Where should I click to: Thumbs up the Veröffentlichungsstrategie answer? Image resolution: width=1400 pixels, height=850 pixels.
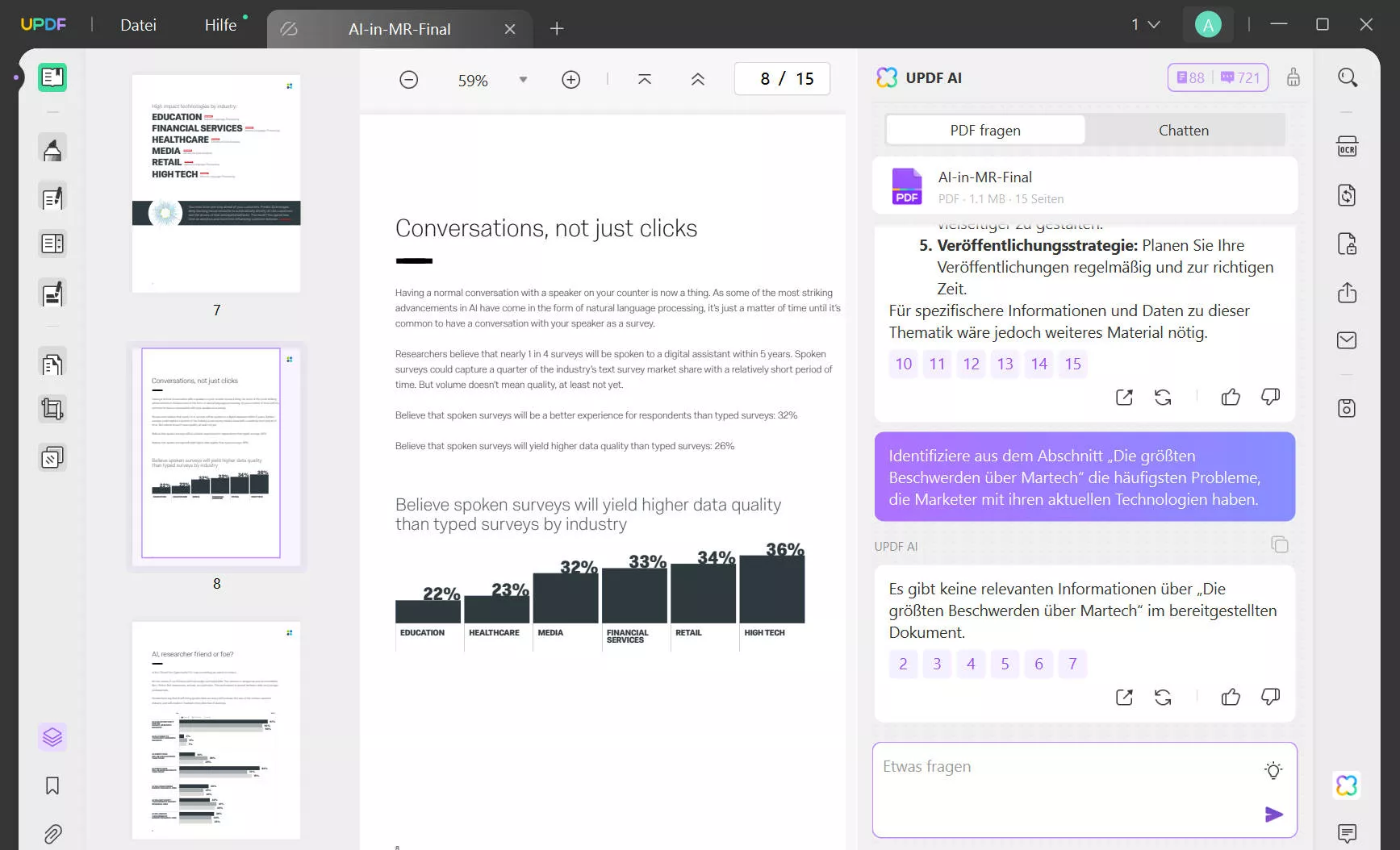click(x=1231, y=397)
